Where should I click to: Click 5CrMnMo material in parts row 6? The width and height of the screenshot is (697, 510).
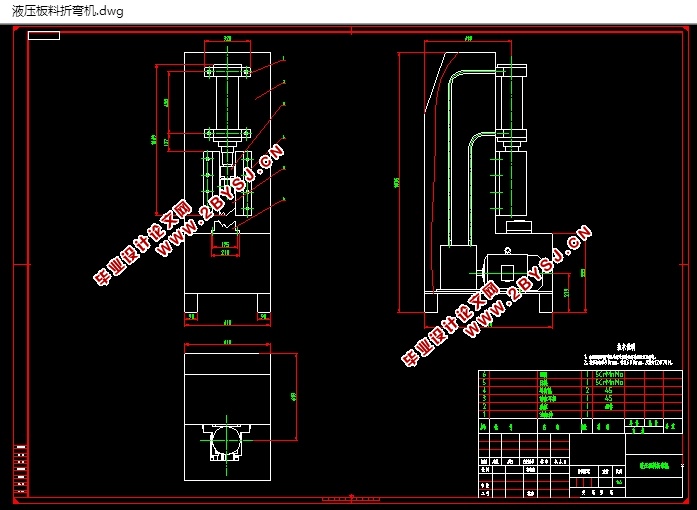coord(609,374)
